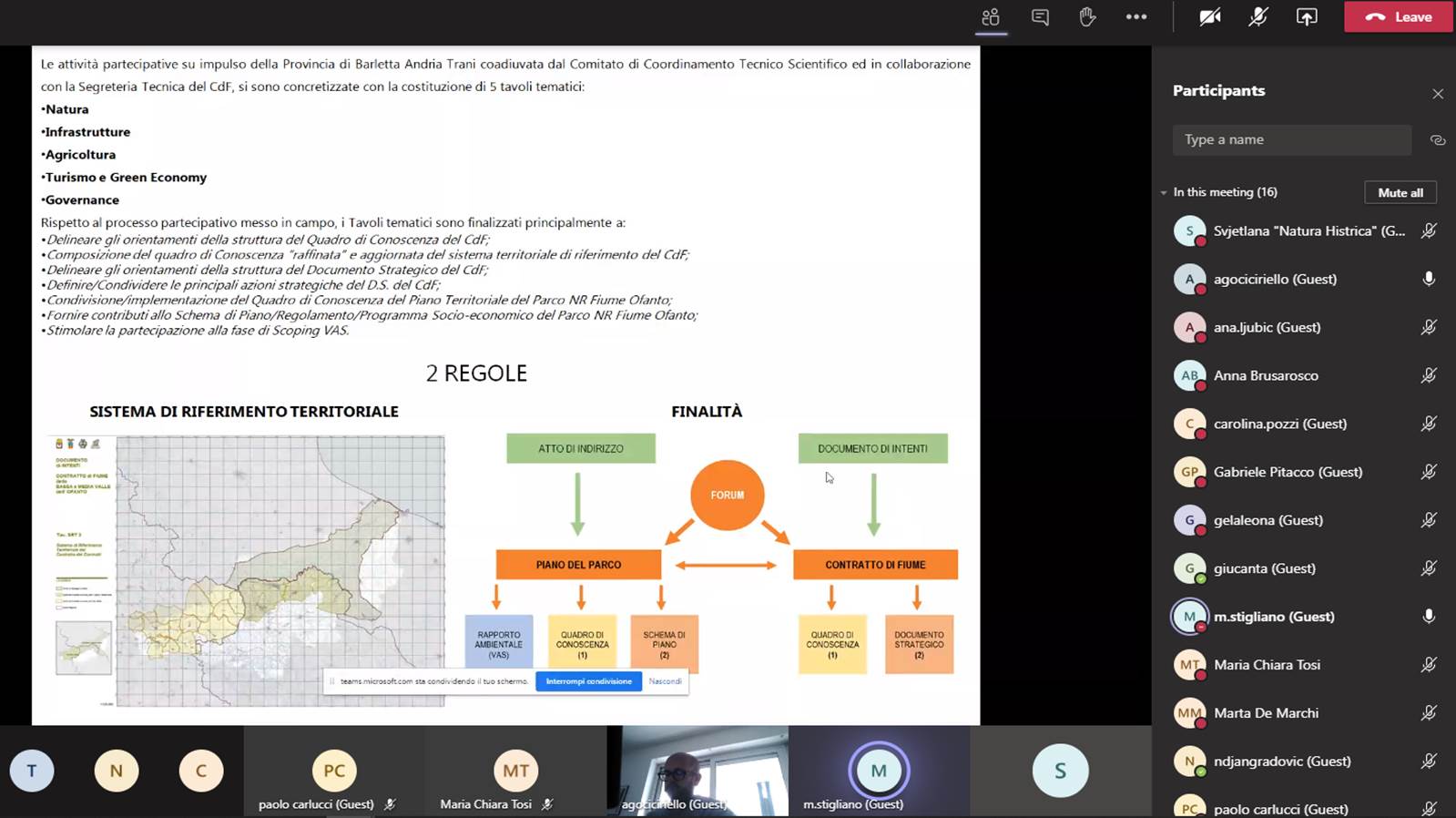Toggle the camera on
The image size is (1456, 818).
click(1209, 17)
